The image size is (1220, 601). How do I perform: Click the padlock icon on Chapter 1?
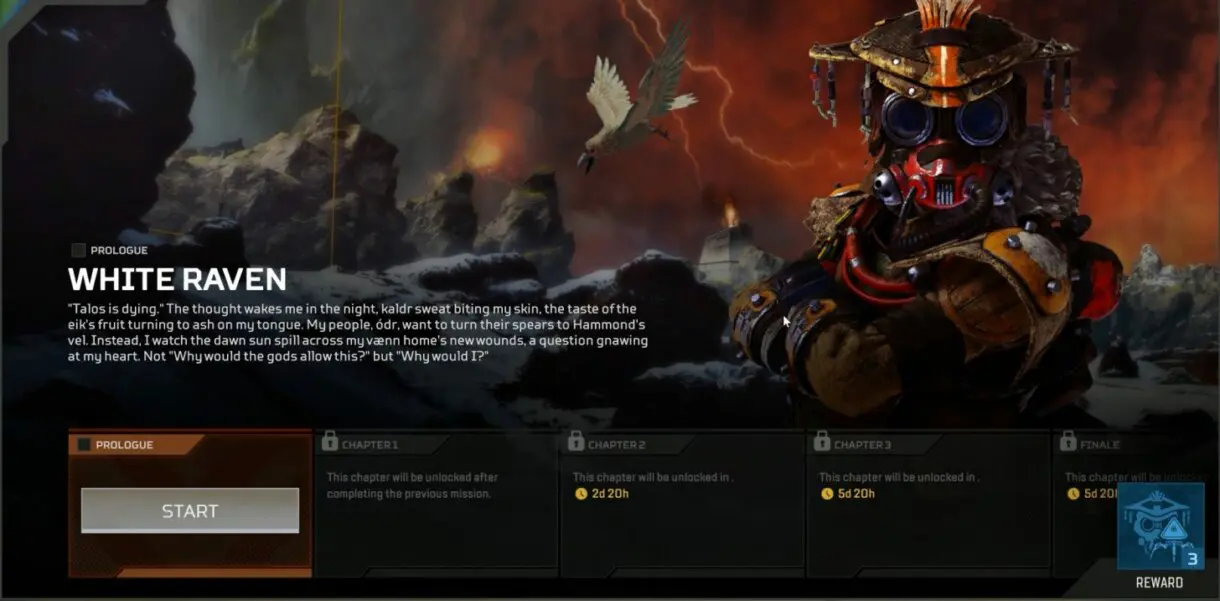coord(329,440)
